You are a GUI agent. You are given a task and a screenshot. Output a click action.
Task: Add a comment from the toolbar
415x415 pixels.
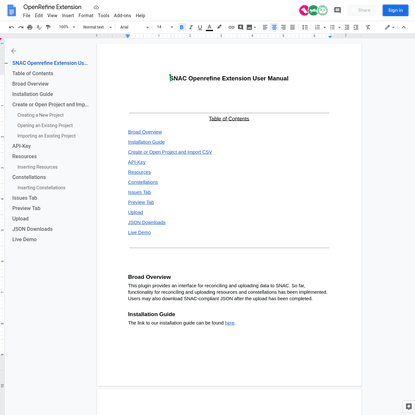tap(240, 27)
